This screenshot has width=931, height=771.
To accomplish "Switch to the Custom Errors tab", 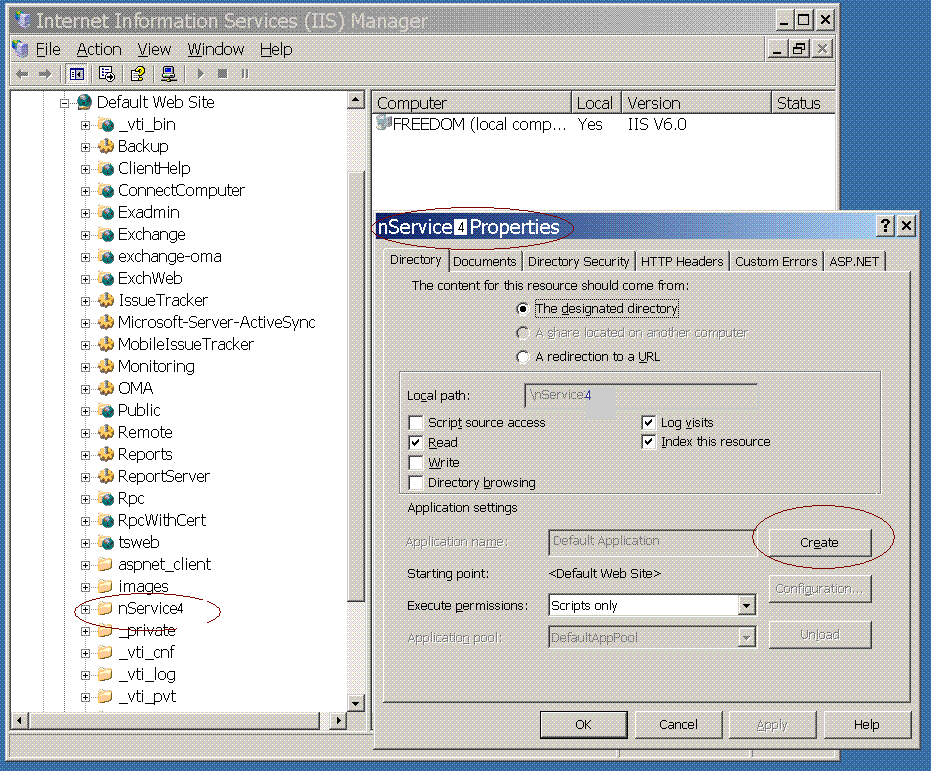I will point(776,262).
